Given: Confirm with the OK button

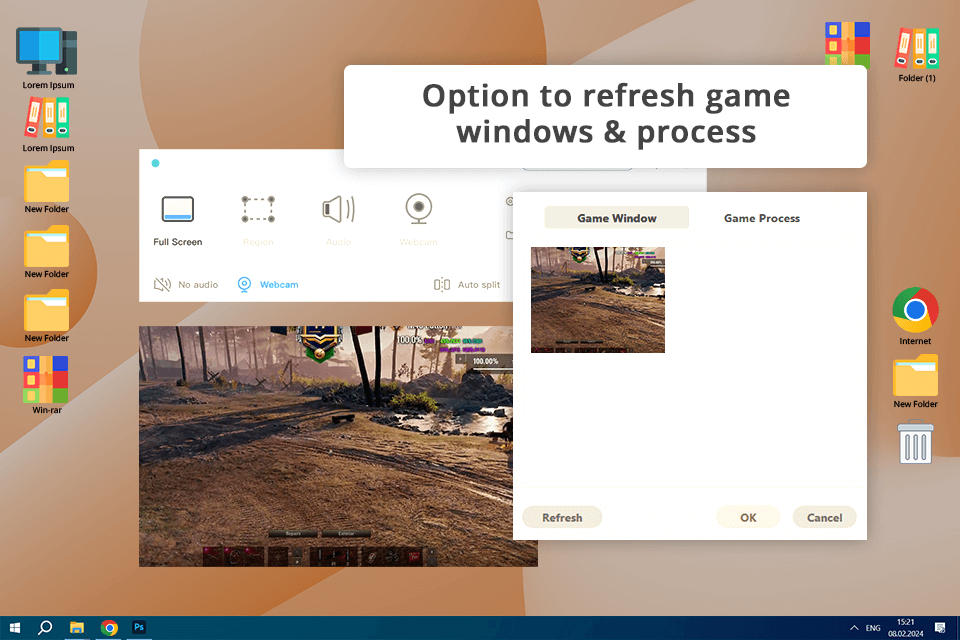Looking at the screenshot, I should point(748,518).
